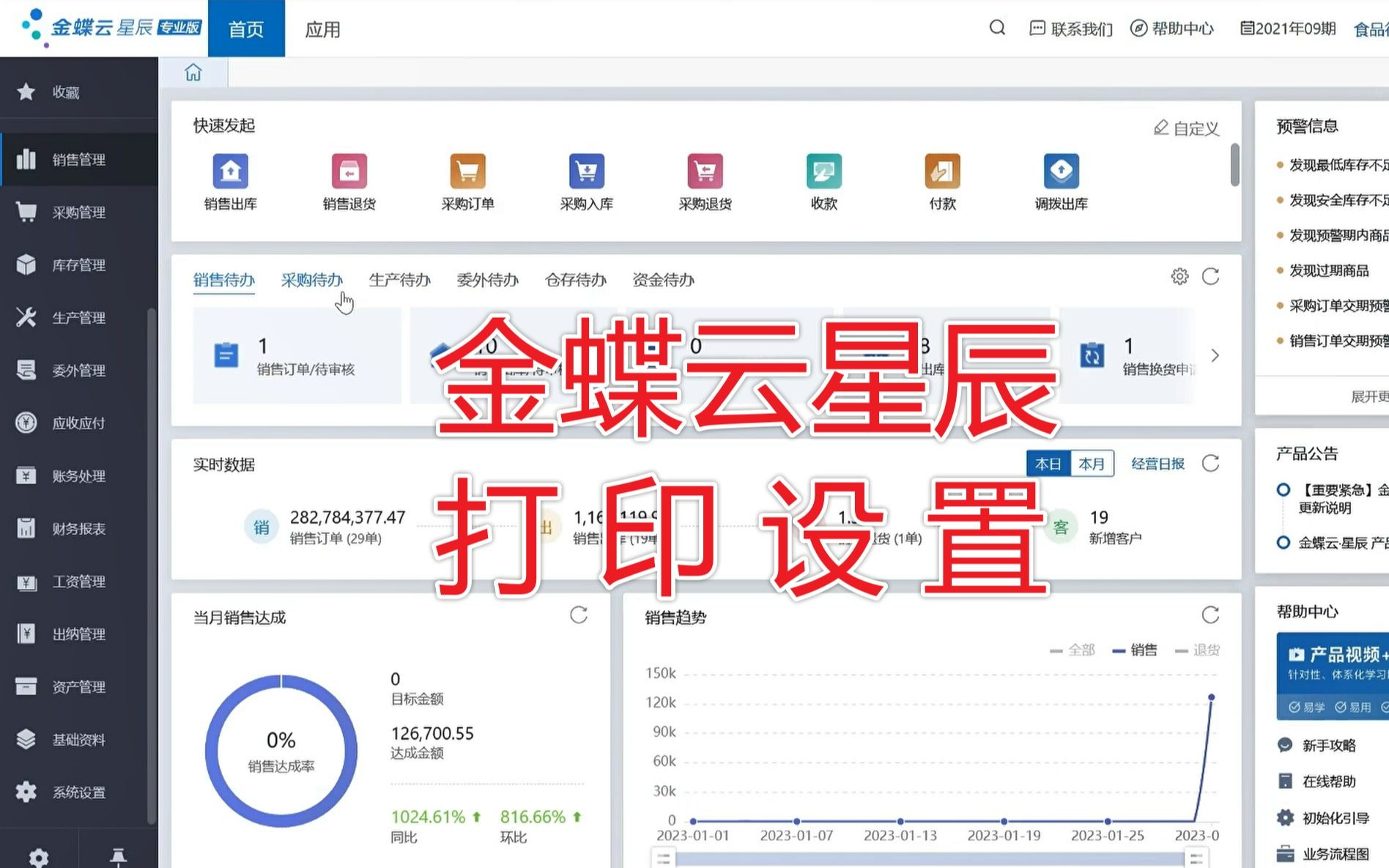Open 销售管理 in the sidebar
Image resolution: width=1389 pixels, height=868 pixels.
79,159
